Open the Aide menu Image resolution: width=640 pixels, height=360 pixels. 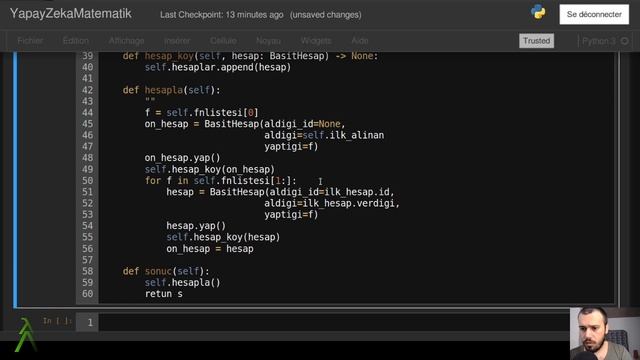pos(360,41)
